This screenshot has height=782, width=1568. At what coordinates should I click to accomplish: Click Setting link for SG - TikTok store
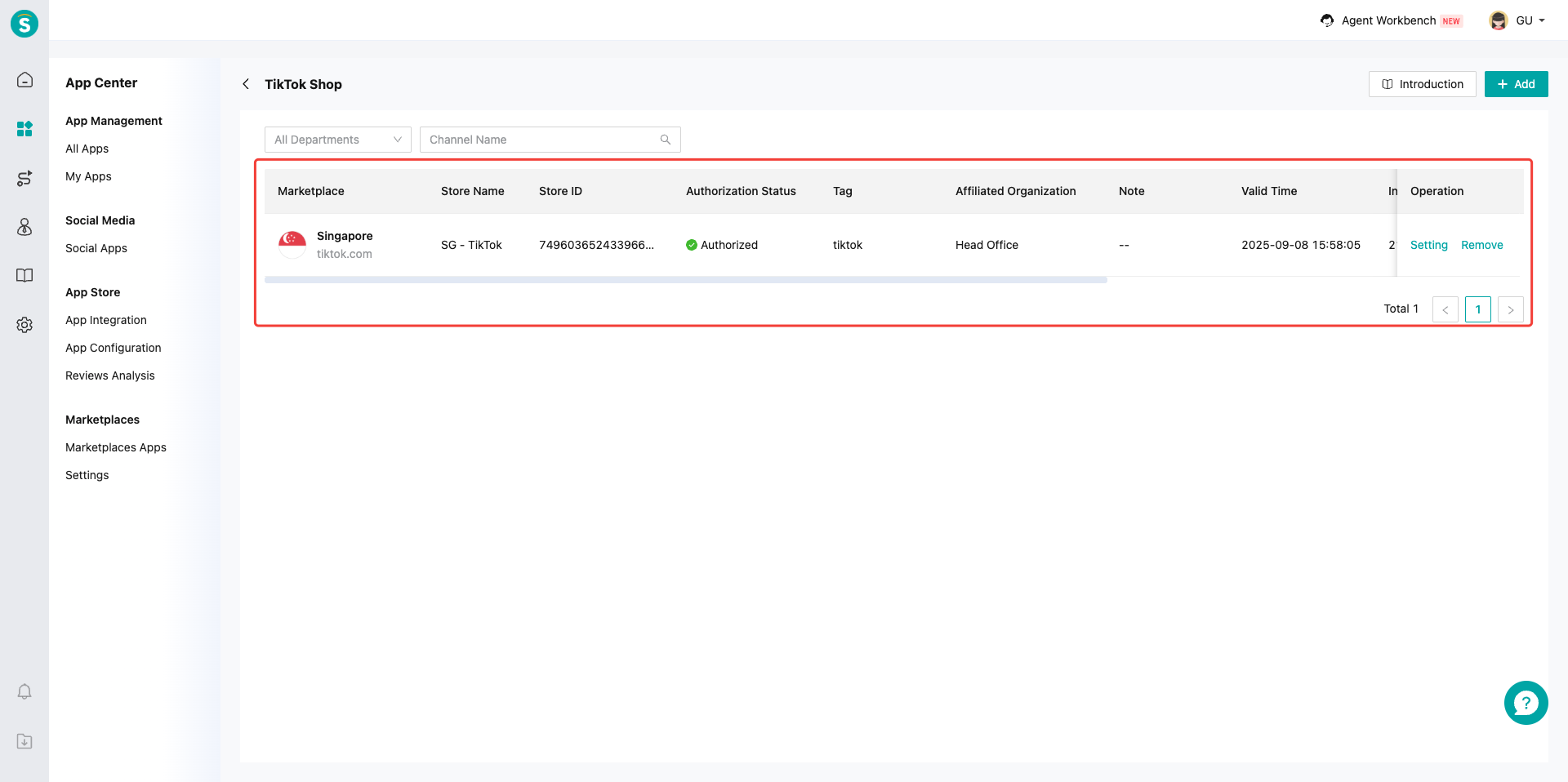(x=1428, y=245)
